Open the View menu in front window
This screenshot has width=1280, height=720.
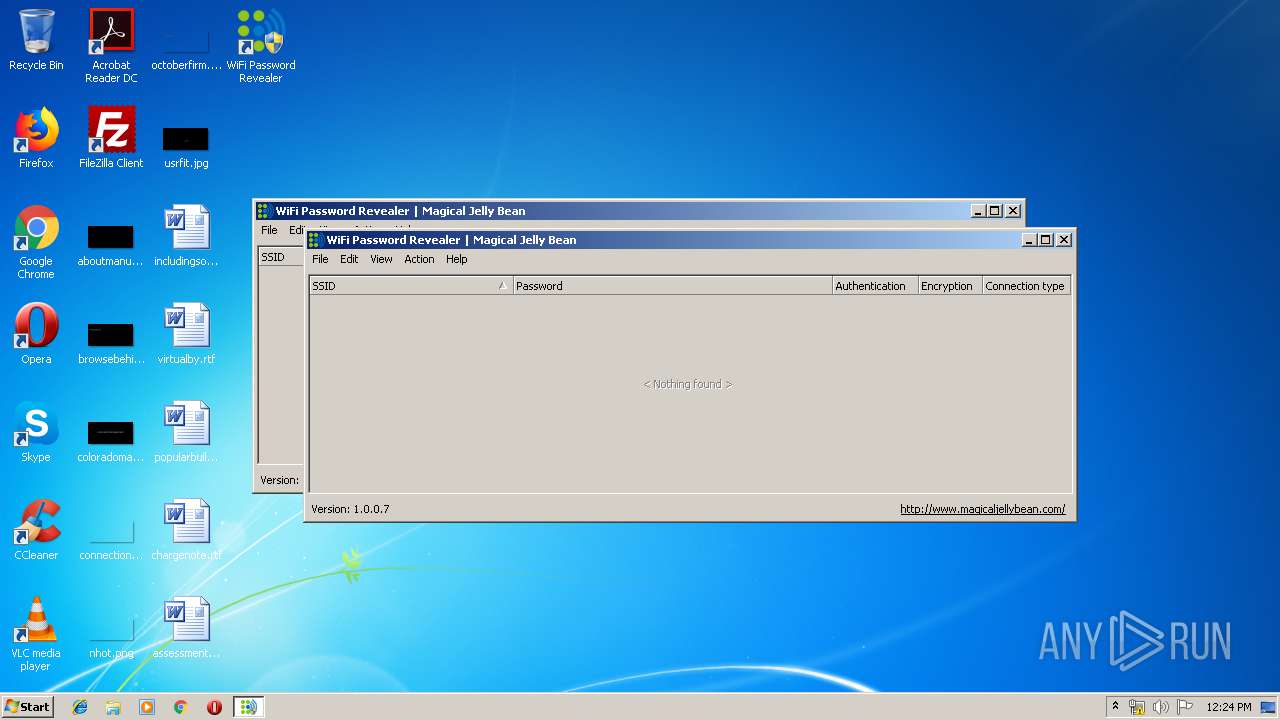point(381,259)
